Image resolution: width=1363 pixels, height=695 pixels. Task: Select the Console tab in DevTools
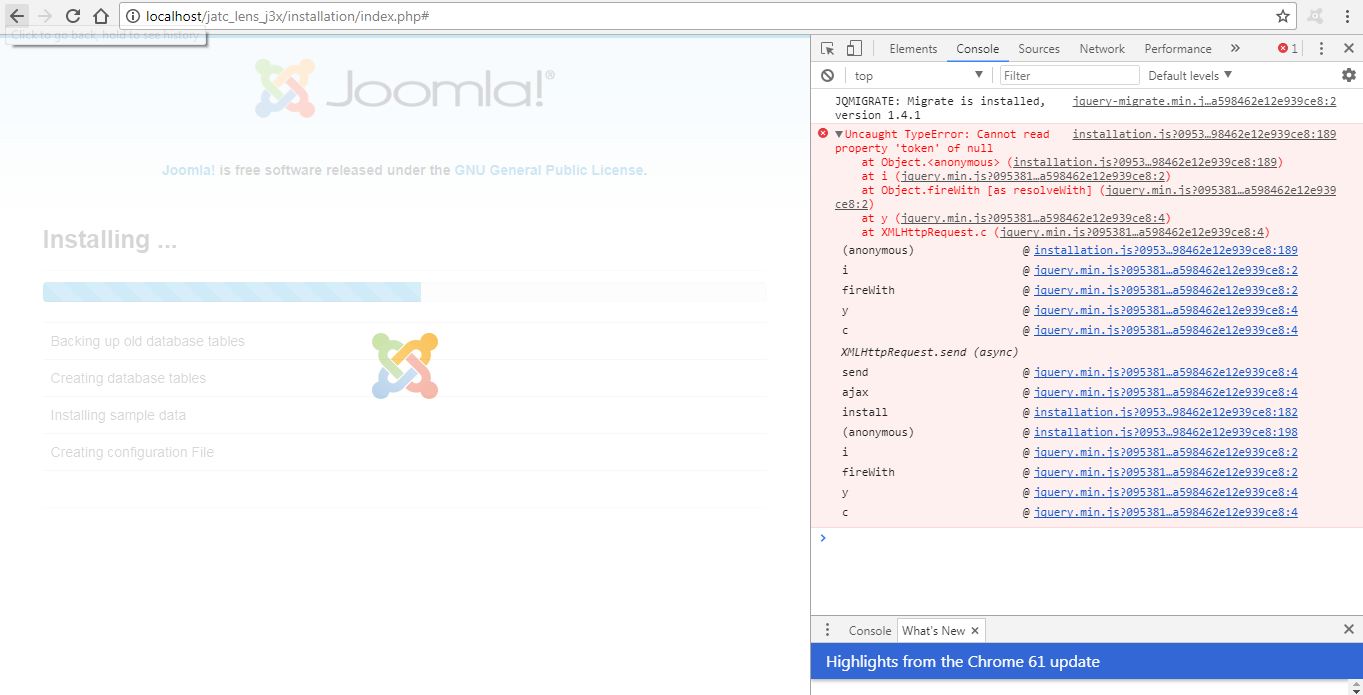click(977, 48)
